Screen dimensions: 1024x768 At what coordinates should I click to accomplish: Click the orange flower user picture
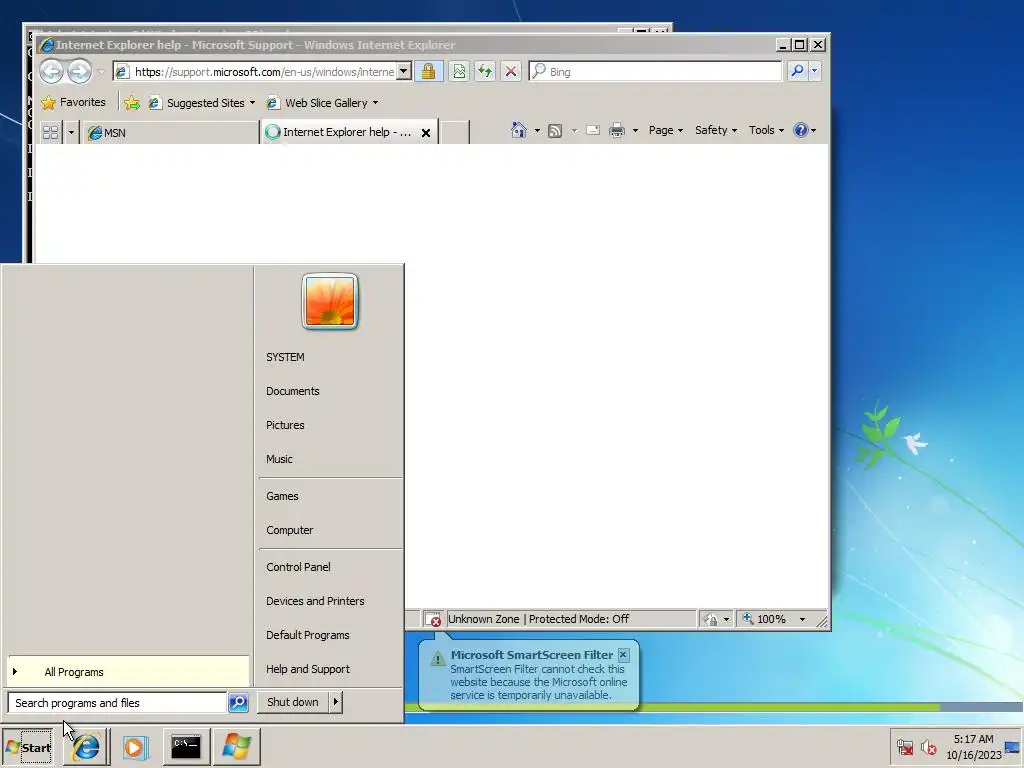(330, 301)
